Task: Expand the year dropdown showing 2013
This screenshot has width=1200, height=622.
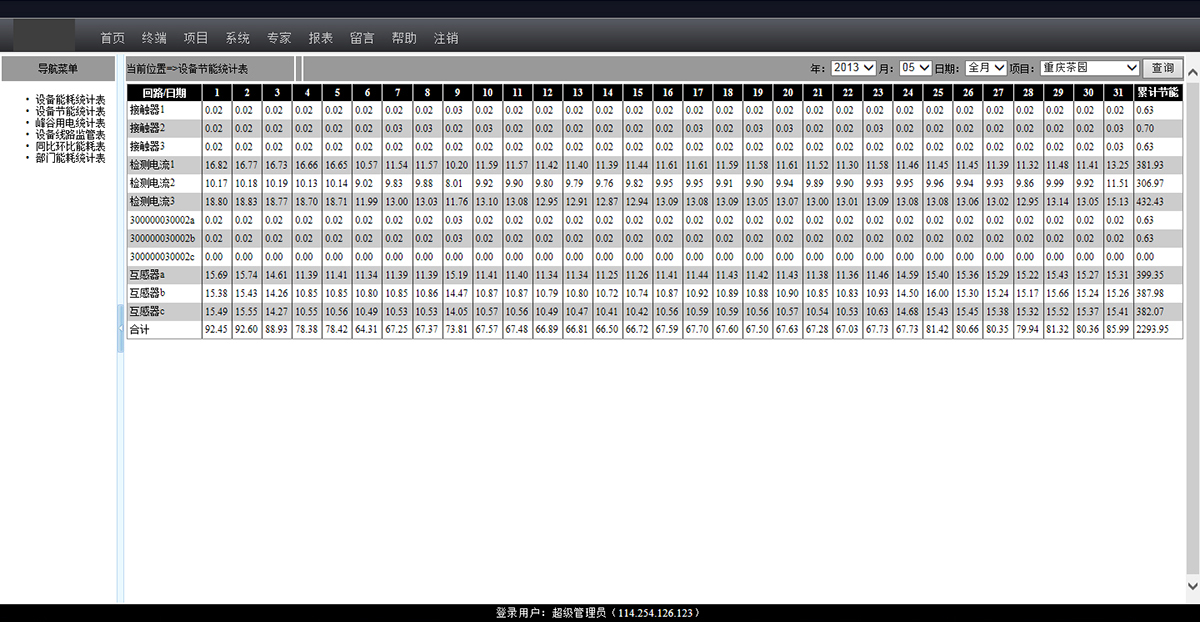Action: pyautogui.click(x=853, y=68)
